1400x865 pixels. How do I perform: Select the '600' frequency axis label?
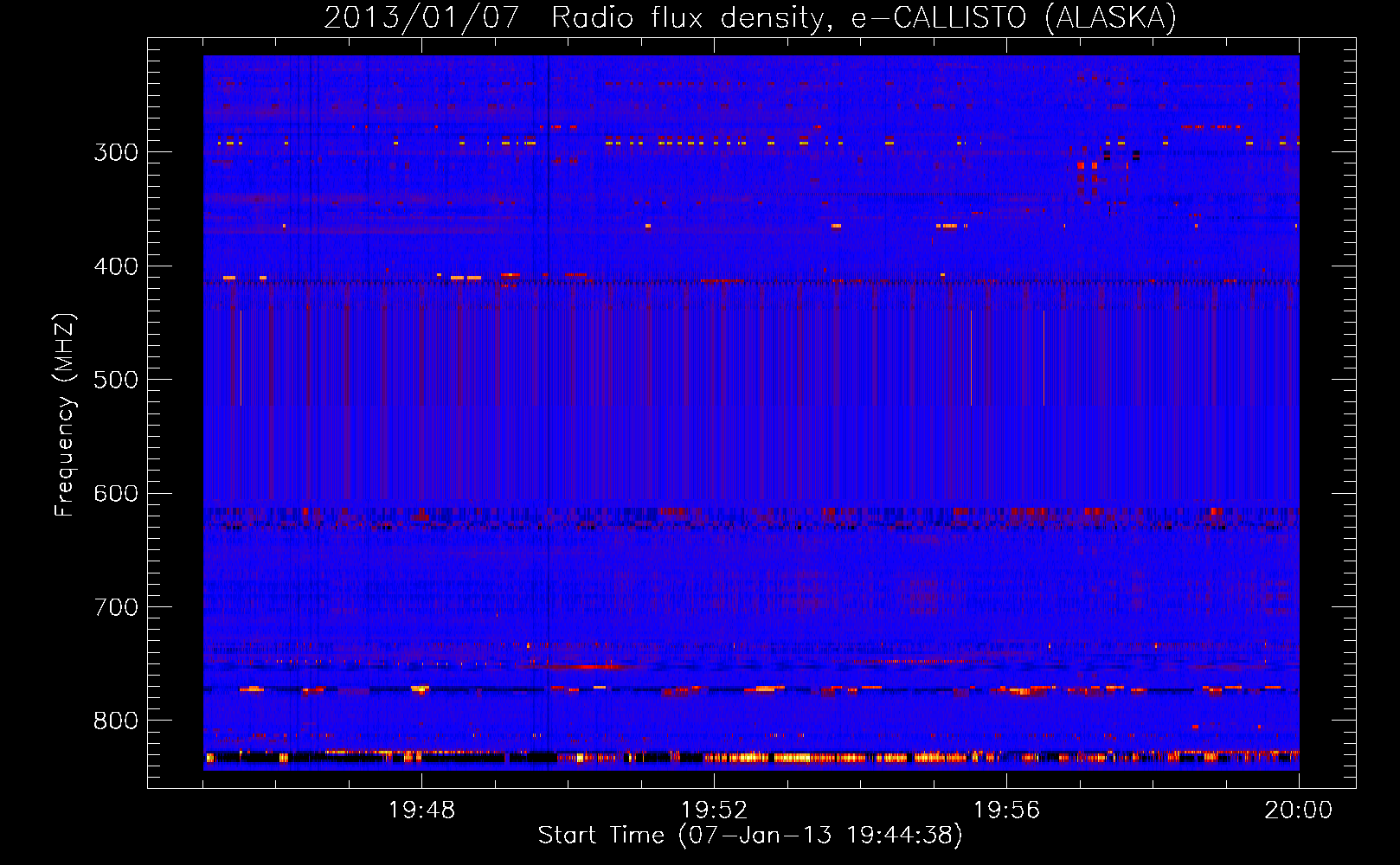click(115, 494)
